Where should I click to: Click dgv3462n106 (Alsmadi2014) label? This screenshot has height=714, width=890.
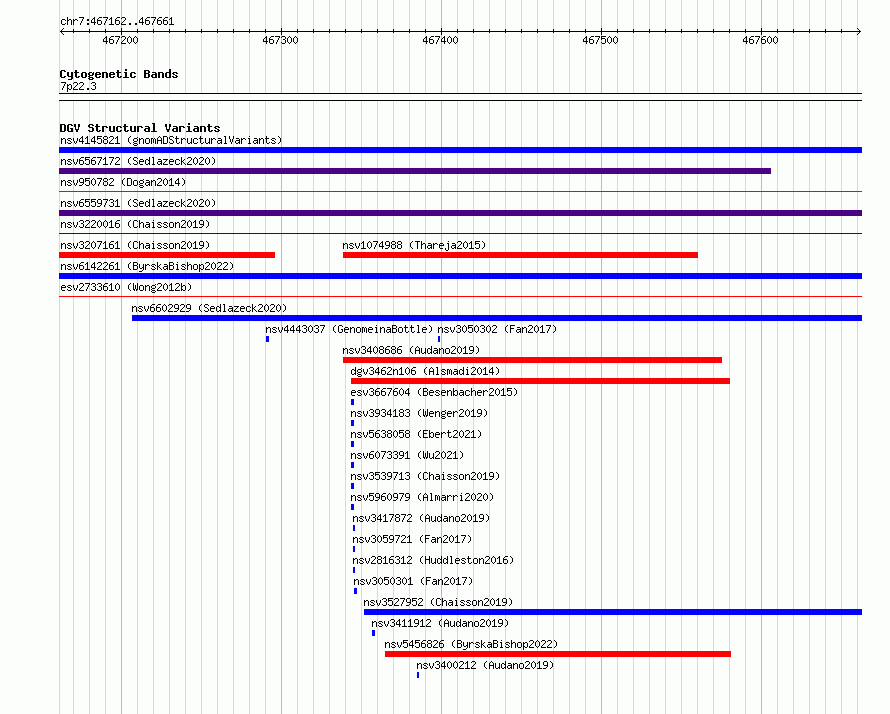[x=425, y=371]
